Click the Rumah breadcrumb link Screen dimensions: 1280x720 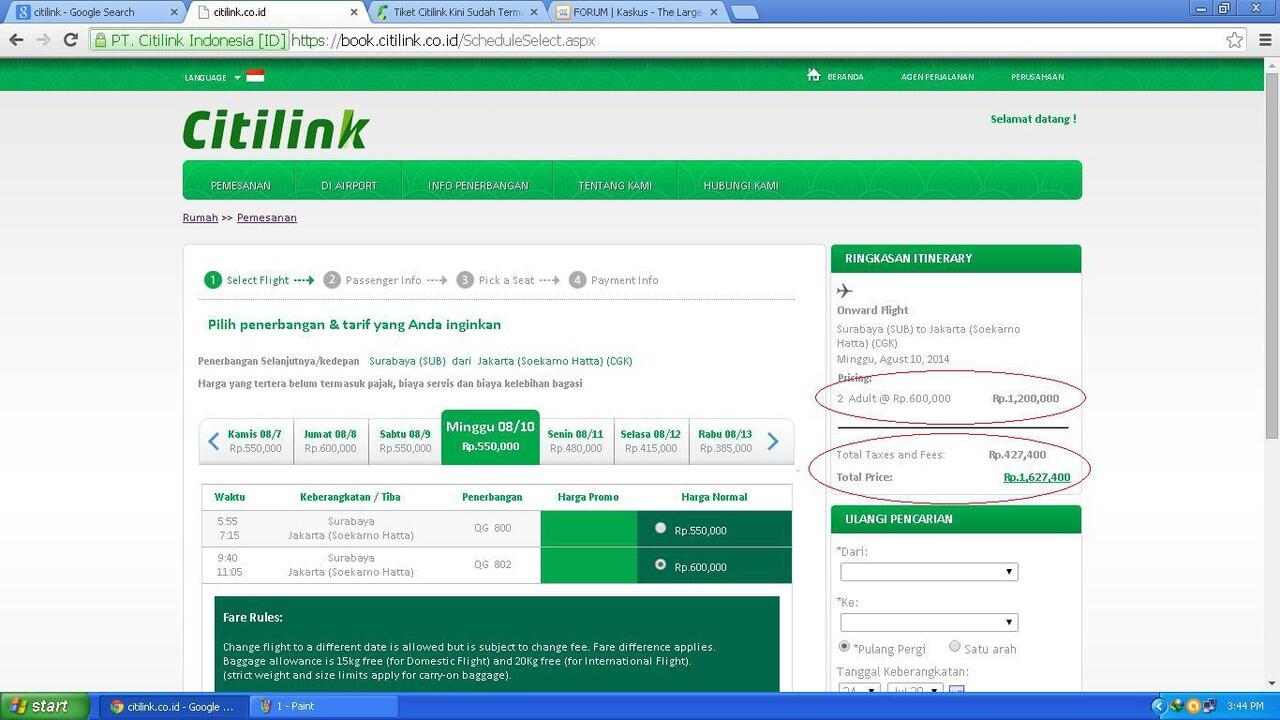pyautogui.click(x=200, y=217)
